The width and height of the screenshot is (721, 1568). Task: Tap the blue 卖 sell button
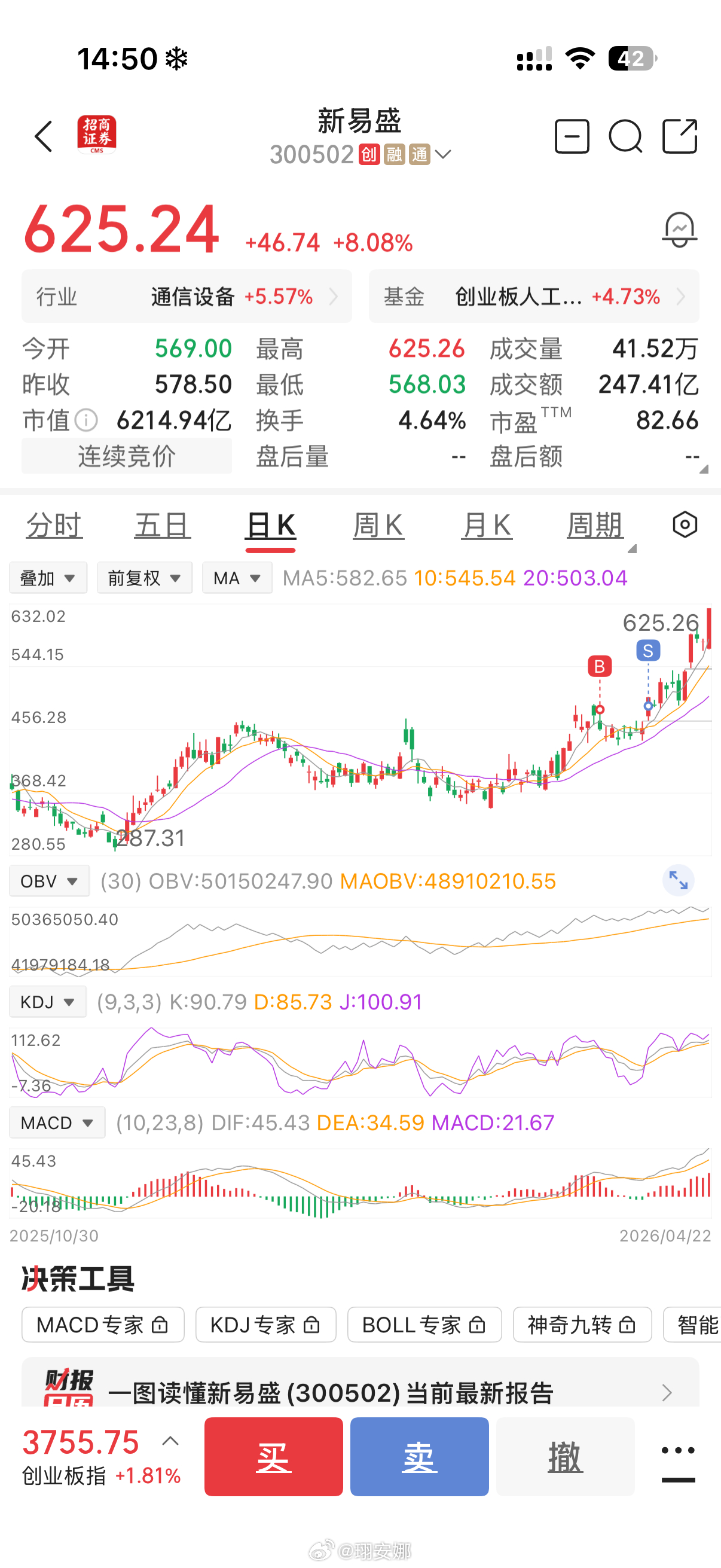(x=420, y=1457)
